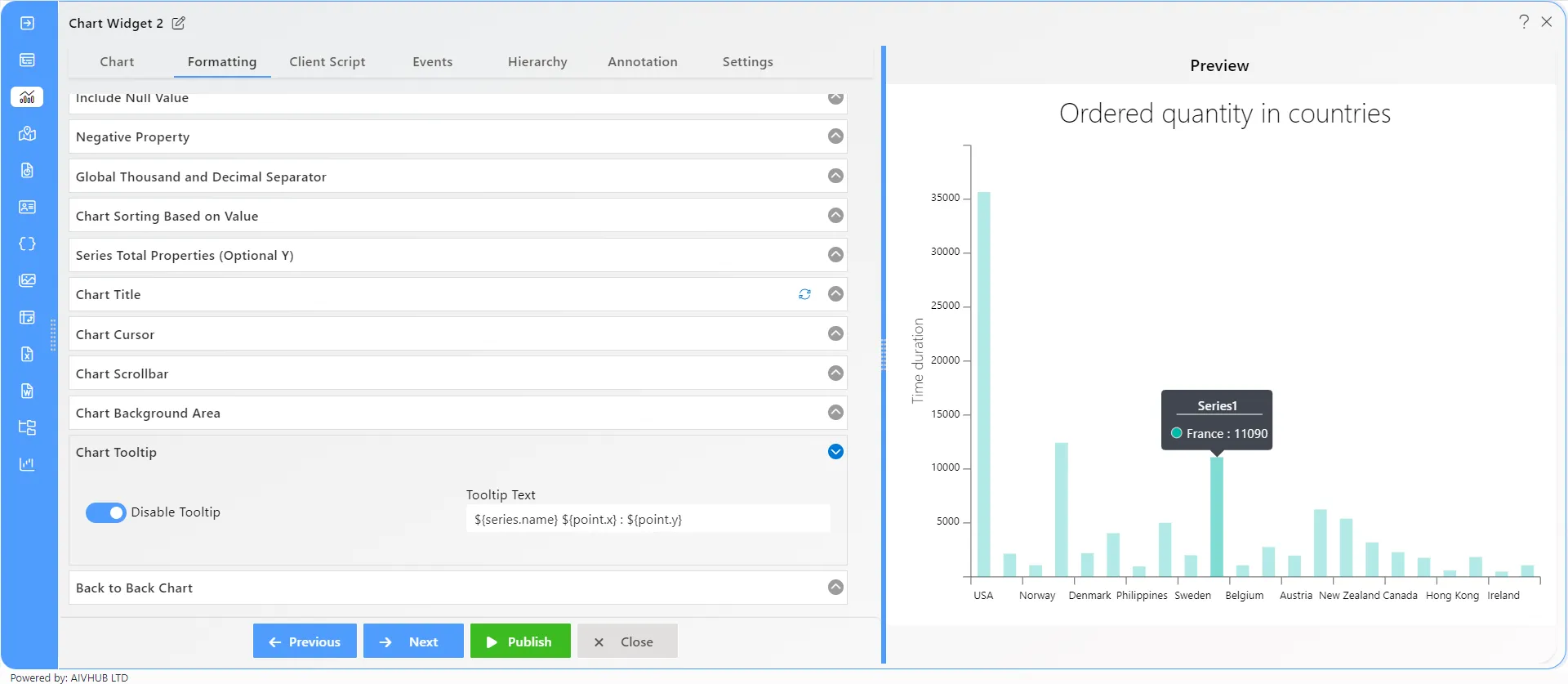Click the USA bar in preview chart
Image resolution: width=1568 pixels, height=684 pixels.
(983, 384)
